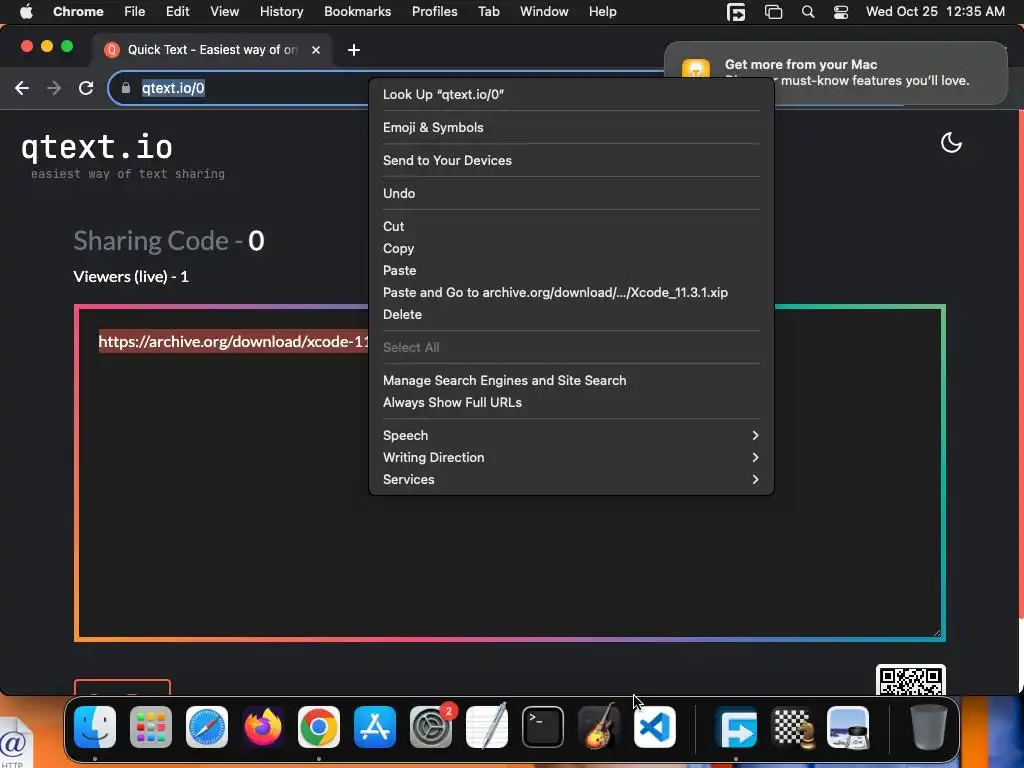1024x768 pixels.
Task: Open the View menu
Action: (x=224, y=11)
